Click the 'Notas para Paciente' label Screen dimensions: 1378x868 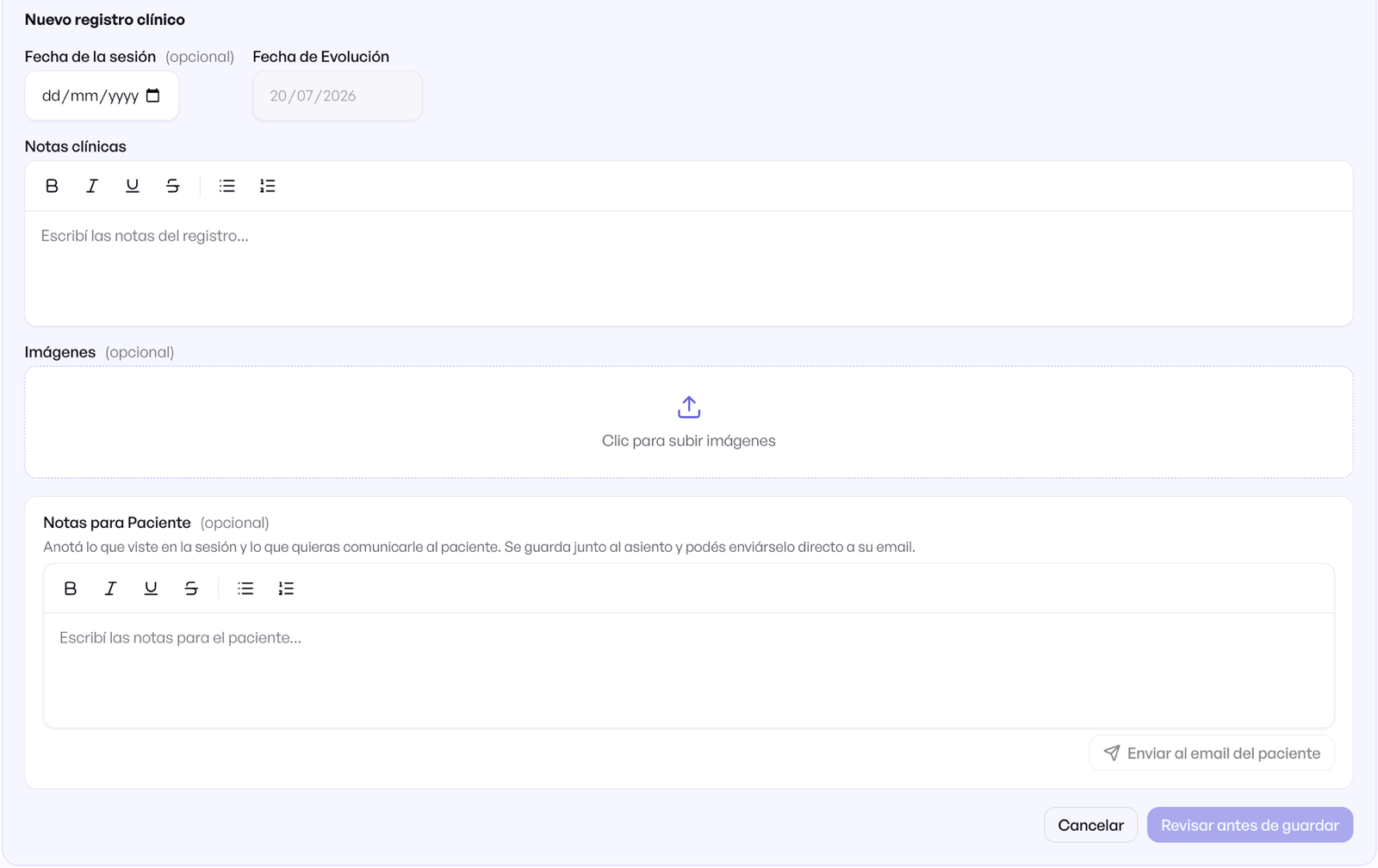(x=117, y=523)
